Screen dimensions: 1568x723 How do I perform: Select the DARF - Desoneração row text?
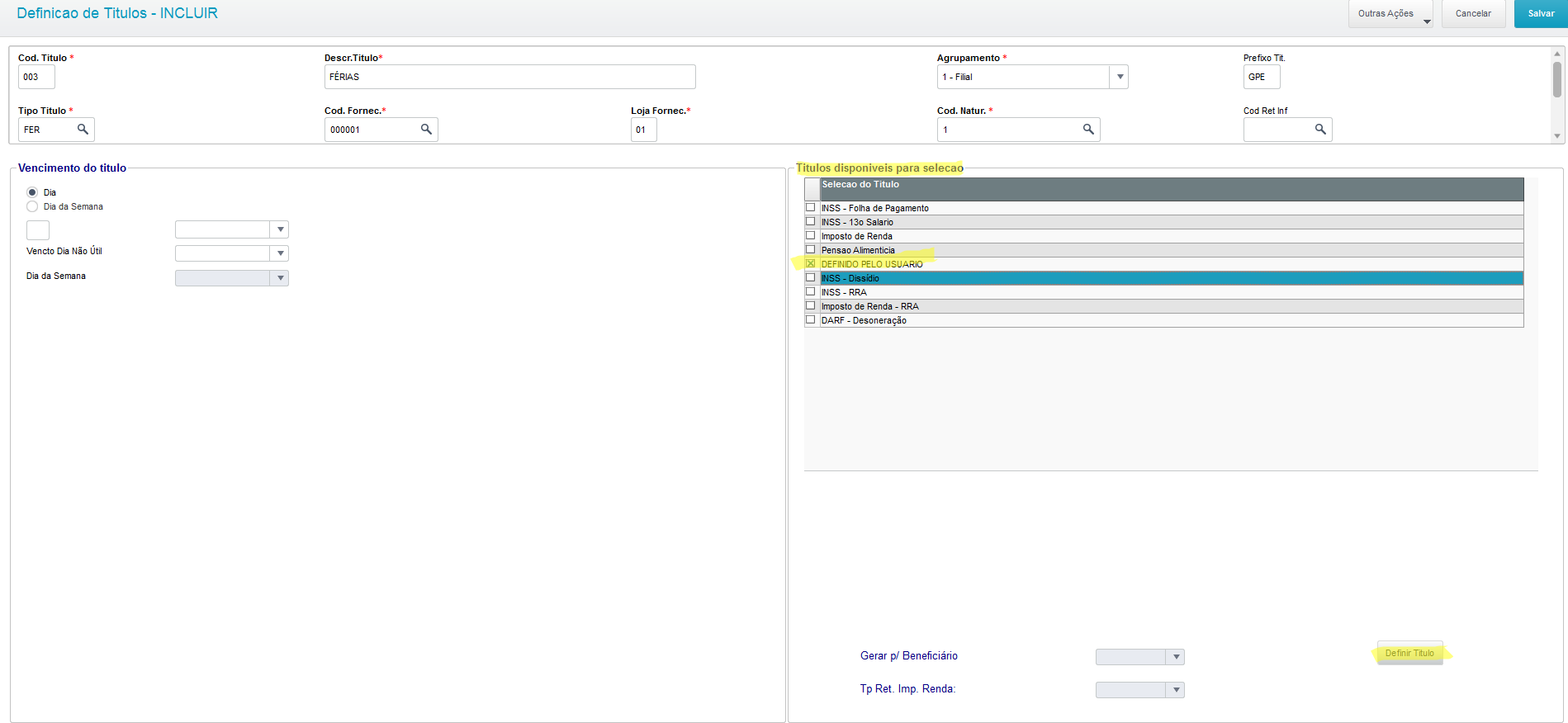point(864,320)
